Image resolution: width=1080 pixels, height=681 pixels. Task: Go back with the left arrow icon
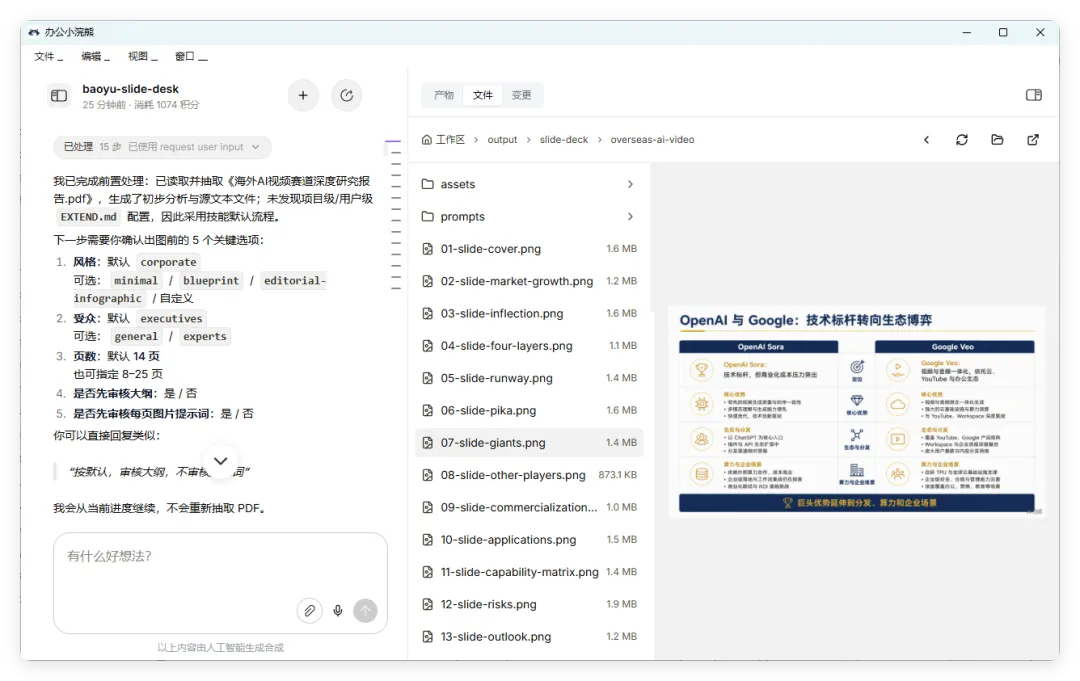[926, 140]
